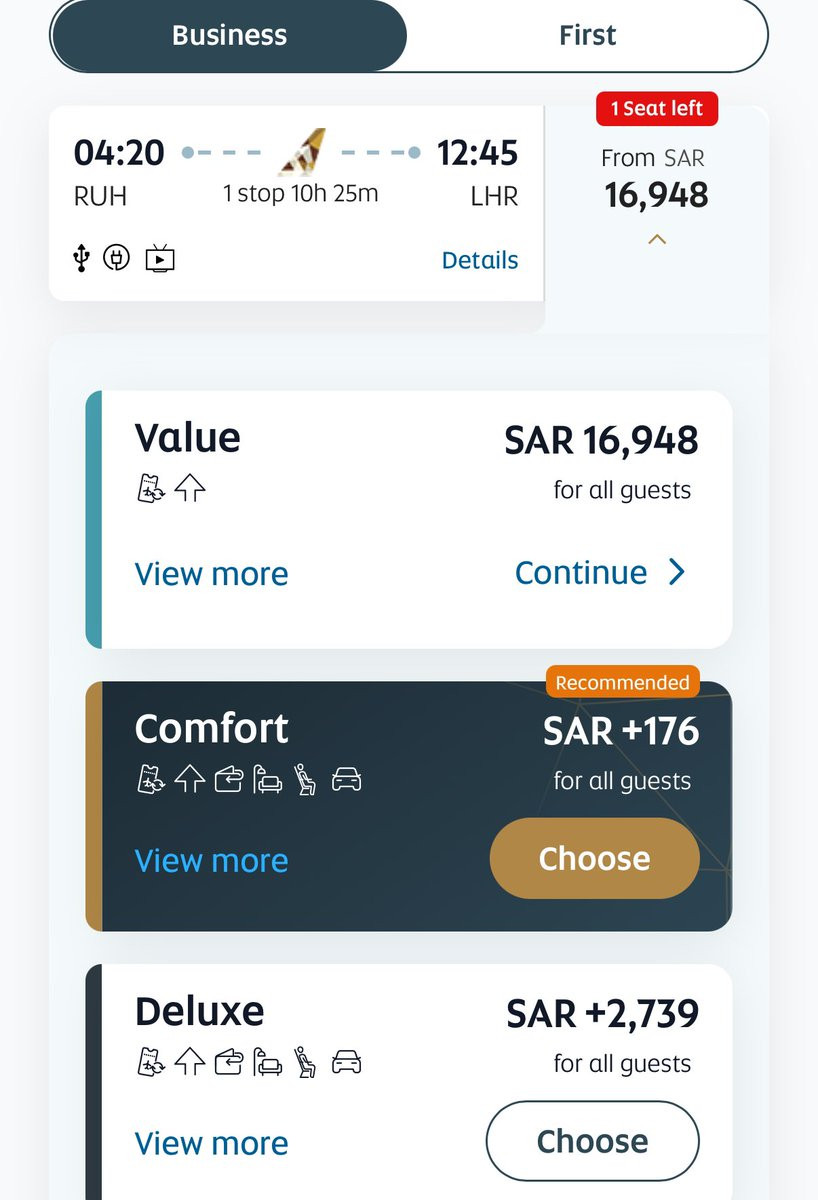
Task: Click the power outlet amenity icon
Action: [x=117, y=259]
